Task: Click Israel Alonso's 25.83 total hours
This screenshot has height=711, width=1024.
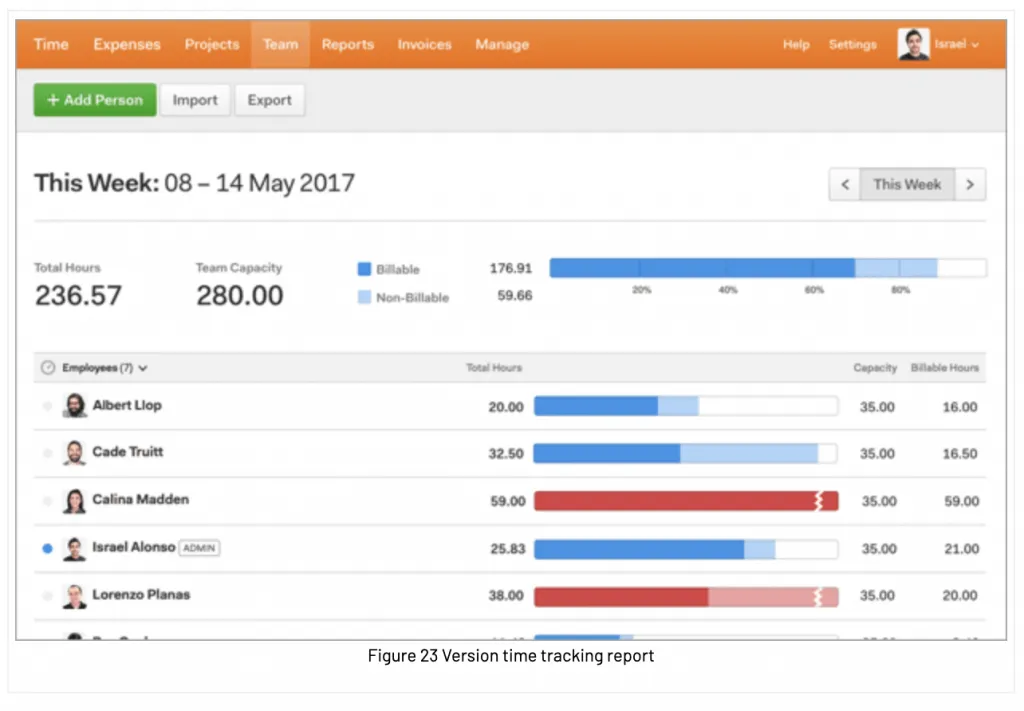Action: tap(507, 549)
